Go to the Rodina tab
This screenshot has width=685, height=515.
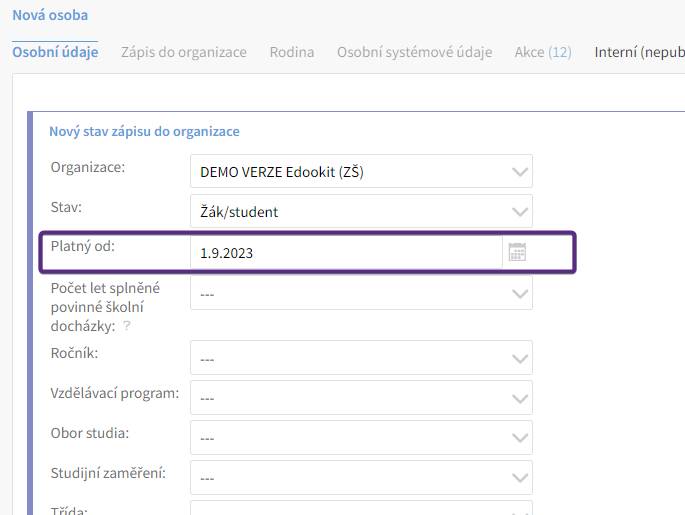point(292,52)
